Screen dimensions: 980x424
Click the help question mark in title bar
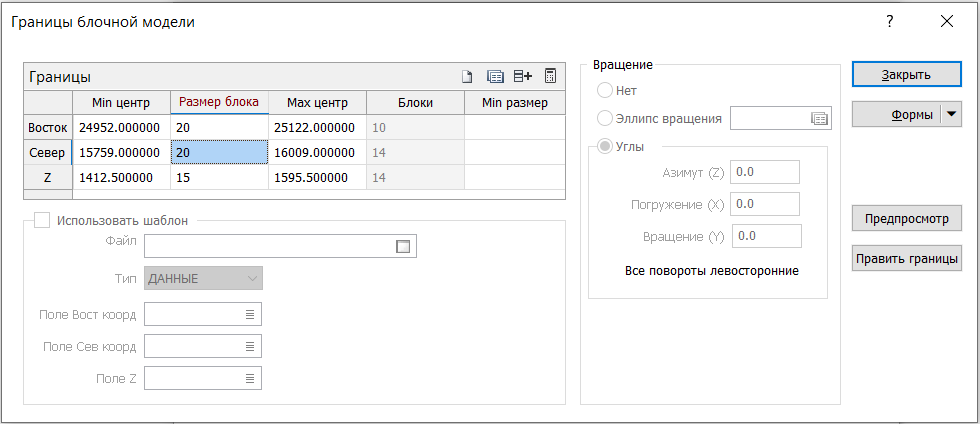point(890,22)
